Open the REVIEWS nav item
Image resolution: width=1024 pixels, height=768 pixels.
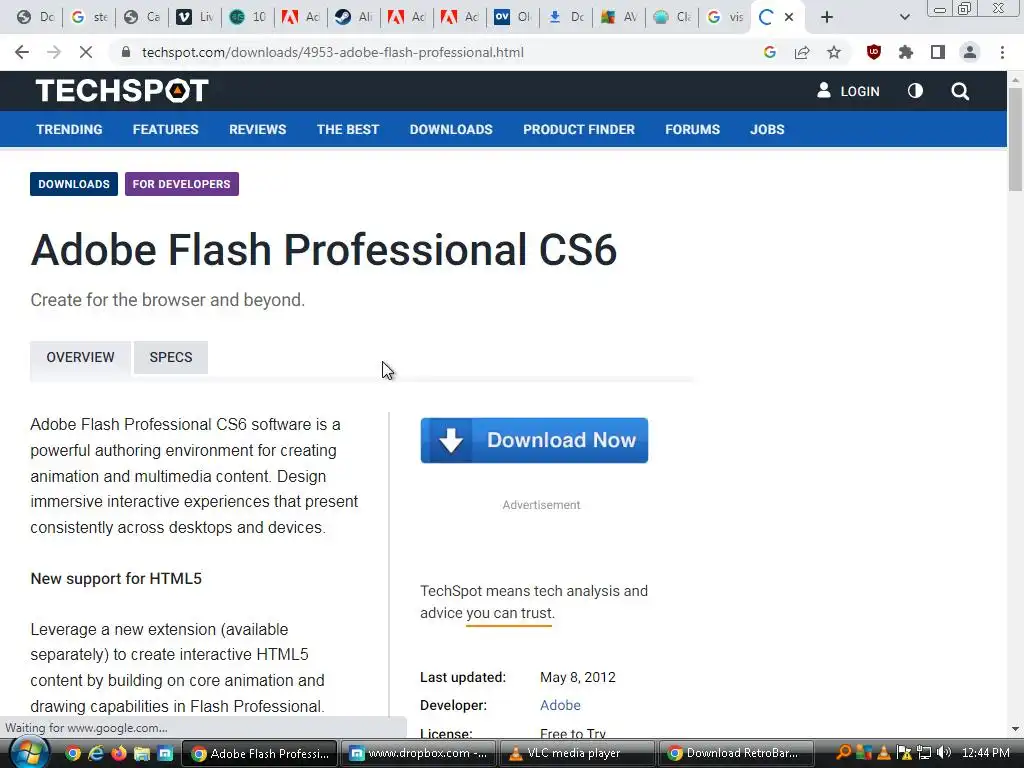[257, 129]
